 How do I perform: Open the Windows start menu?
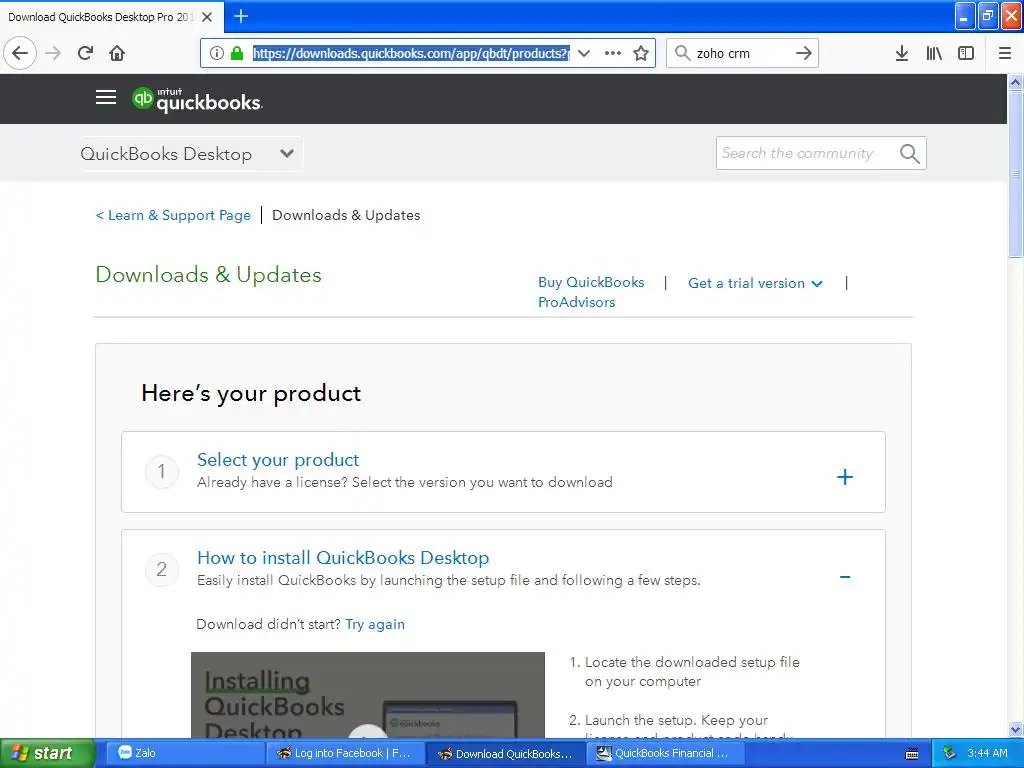pos(47,753)
